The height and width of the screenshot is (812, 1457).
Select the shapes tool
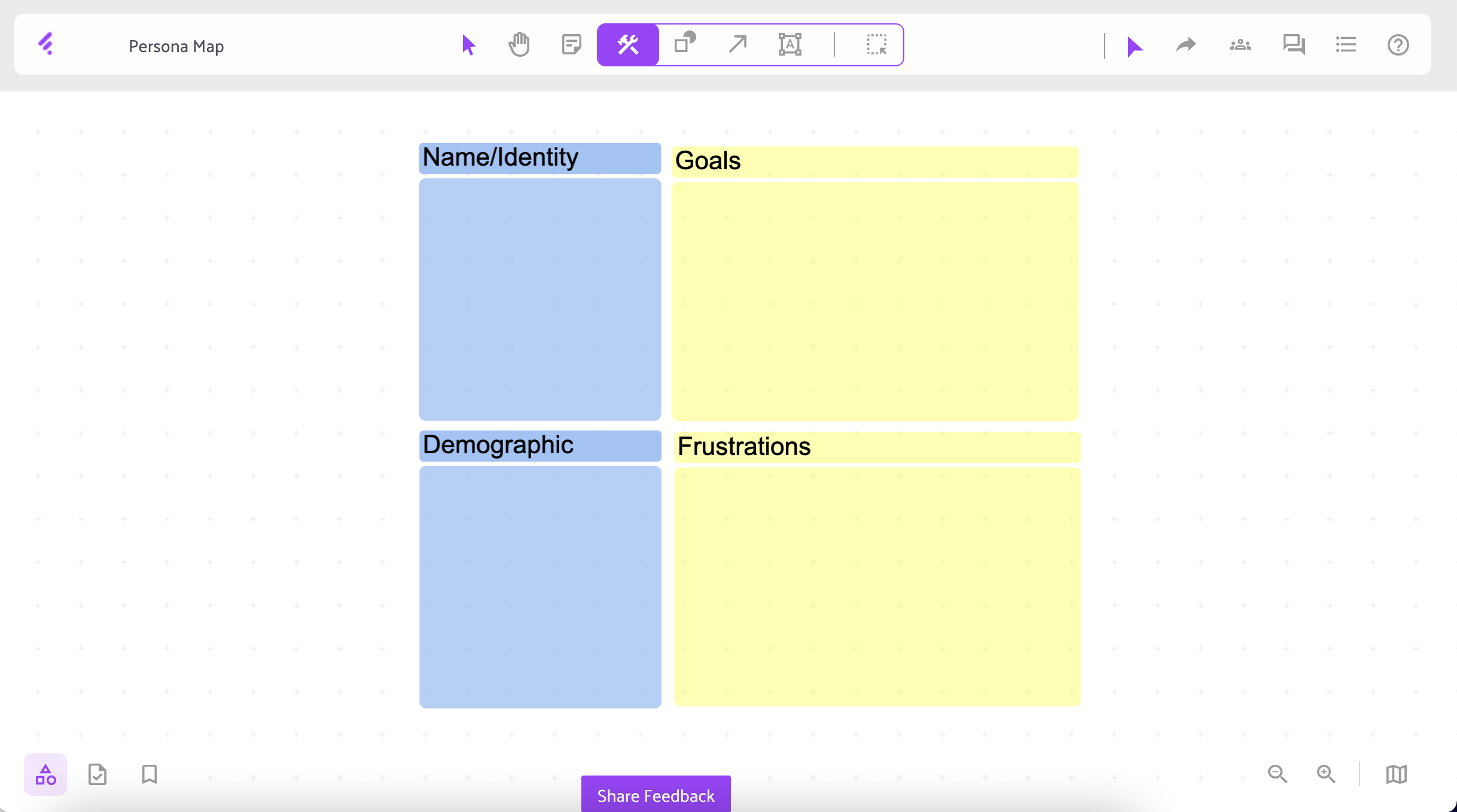click(685, 44)
